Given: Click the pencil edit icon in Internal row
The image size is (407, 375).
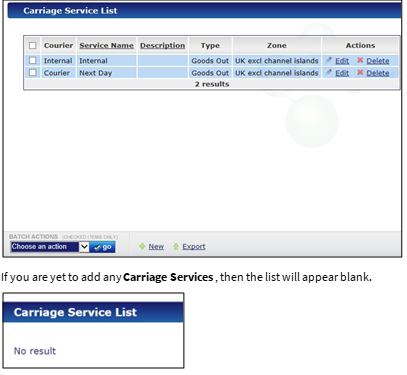Looking at the screenshot, I should 329,60.
